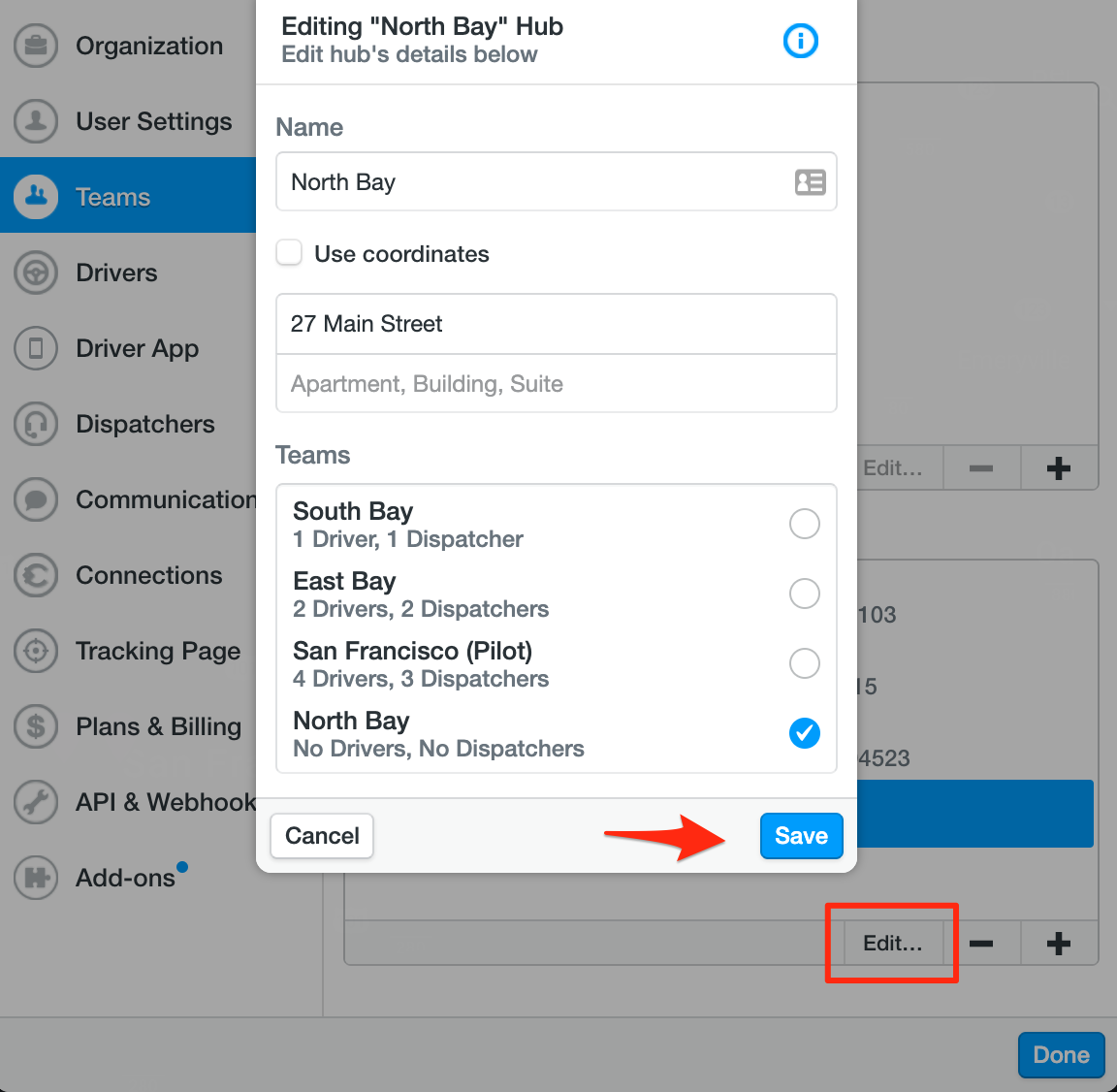Click the Apartment, Building, Suite field

click(x=557, y=384)
